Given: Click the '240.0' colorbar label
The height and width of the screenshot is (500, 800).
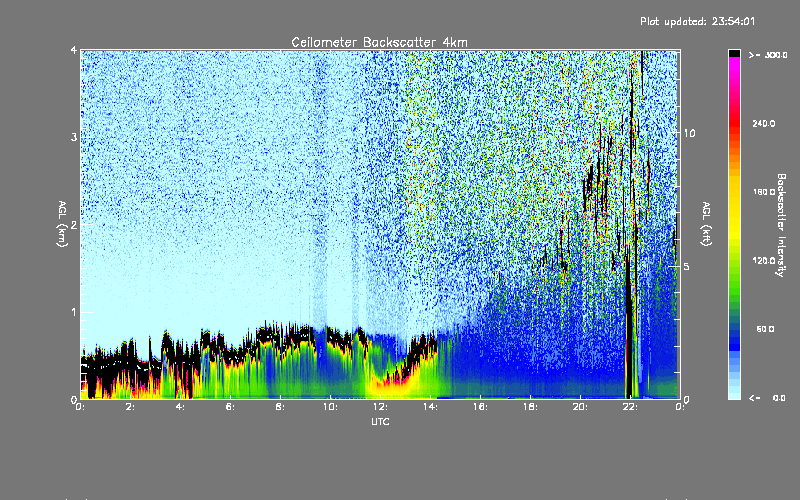Looking at the screenshot, I should (x=763, y=124).
